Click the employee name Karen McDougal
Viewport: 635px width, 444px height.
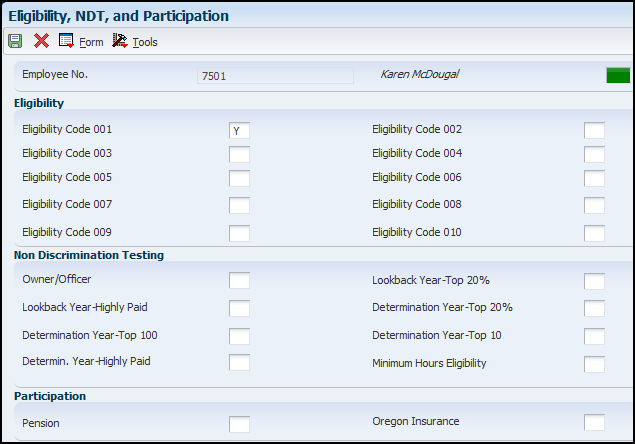[420, 74]
